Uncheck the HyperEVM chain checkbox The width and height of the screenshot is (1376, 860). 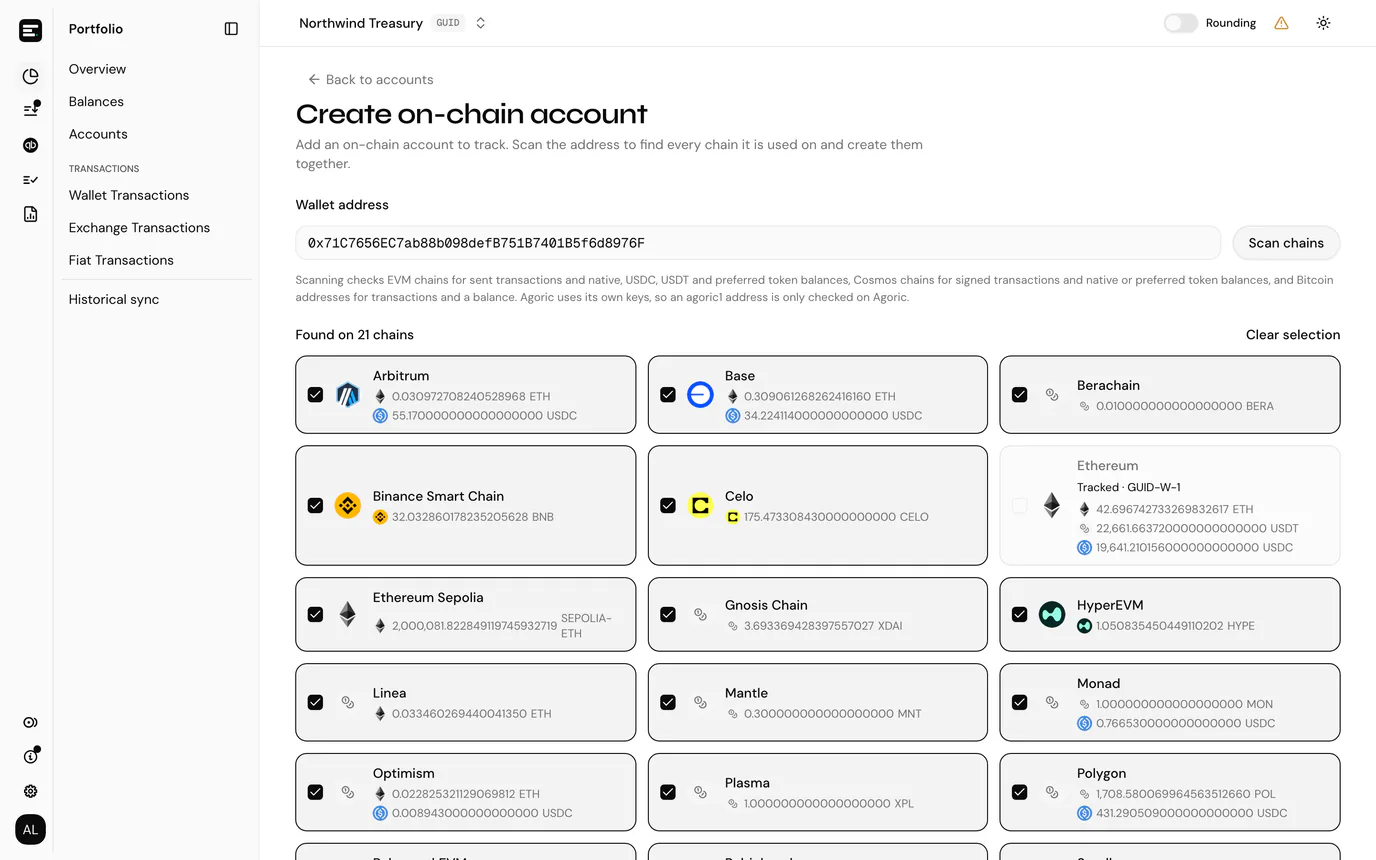click(x=1020, y=615)
